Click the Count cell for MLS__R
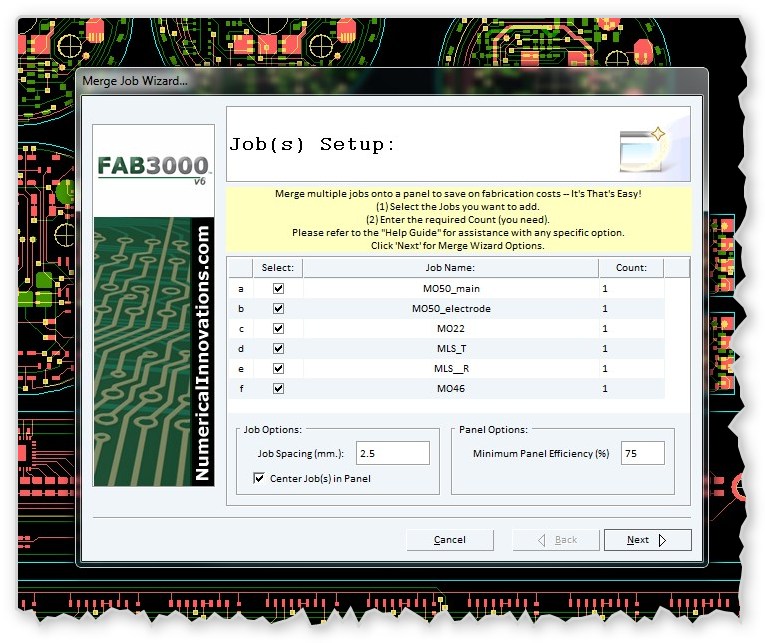 tap(631, 368)
